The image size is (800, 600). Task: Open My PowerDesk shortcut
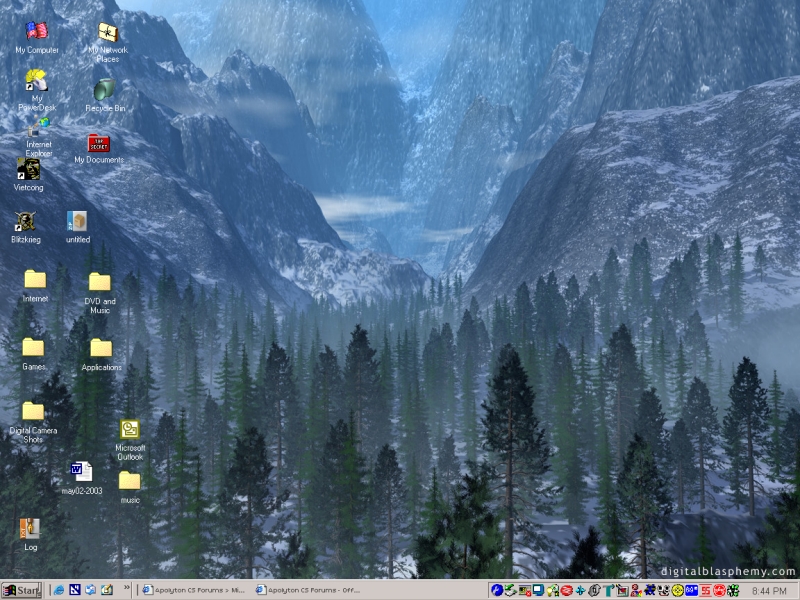36,82
